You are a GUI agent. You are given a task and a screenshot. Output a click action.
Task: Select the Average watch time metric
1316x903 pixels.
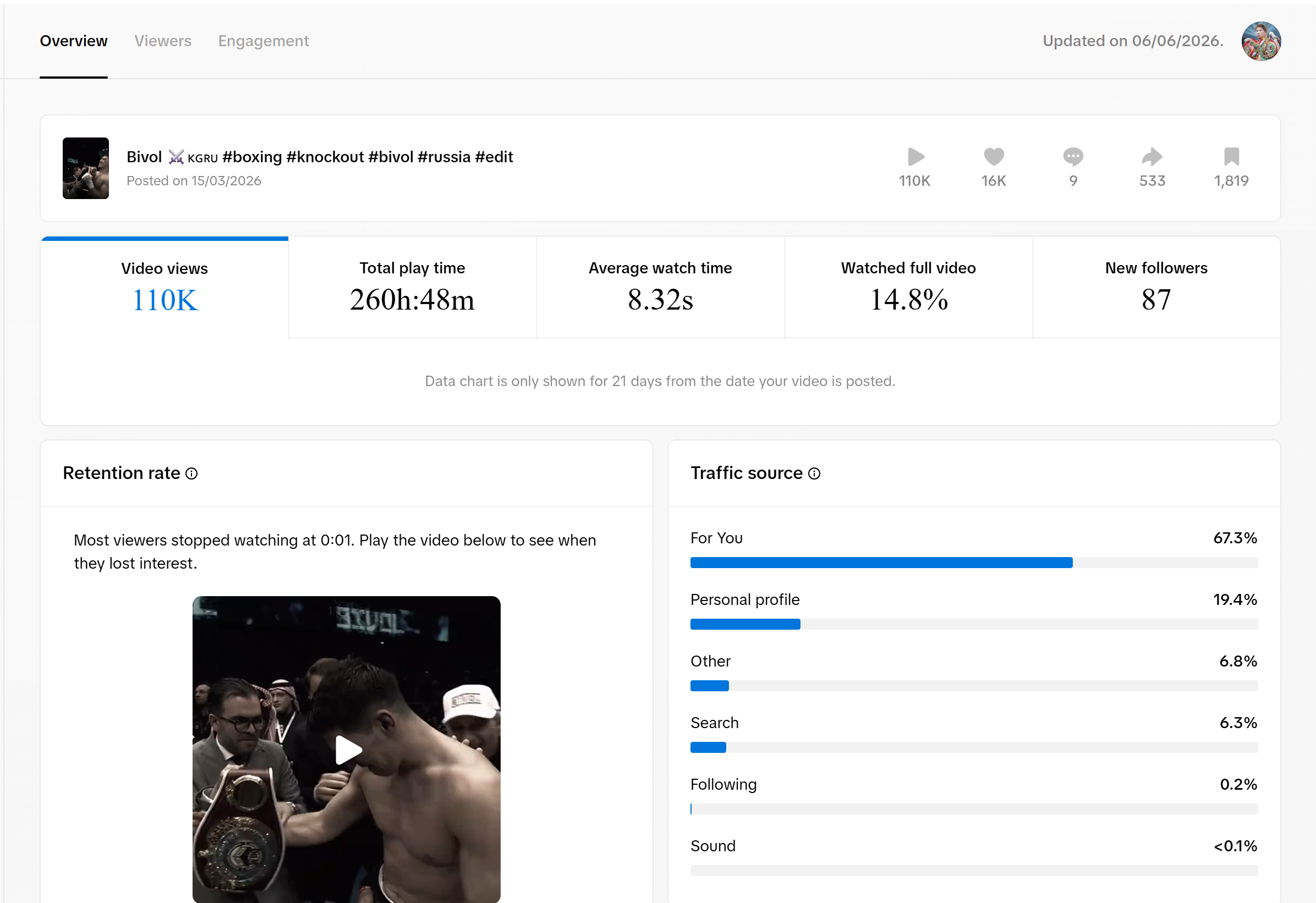(660, 288)
